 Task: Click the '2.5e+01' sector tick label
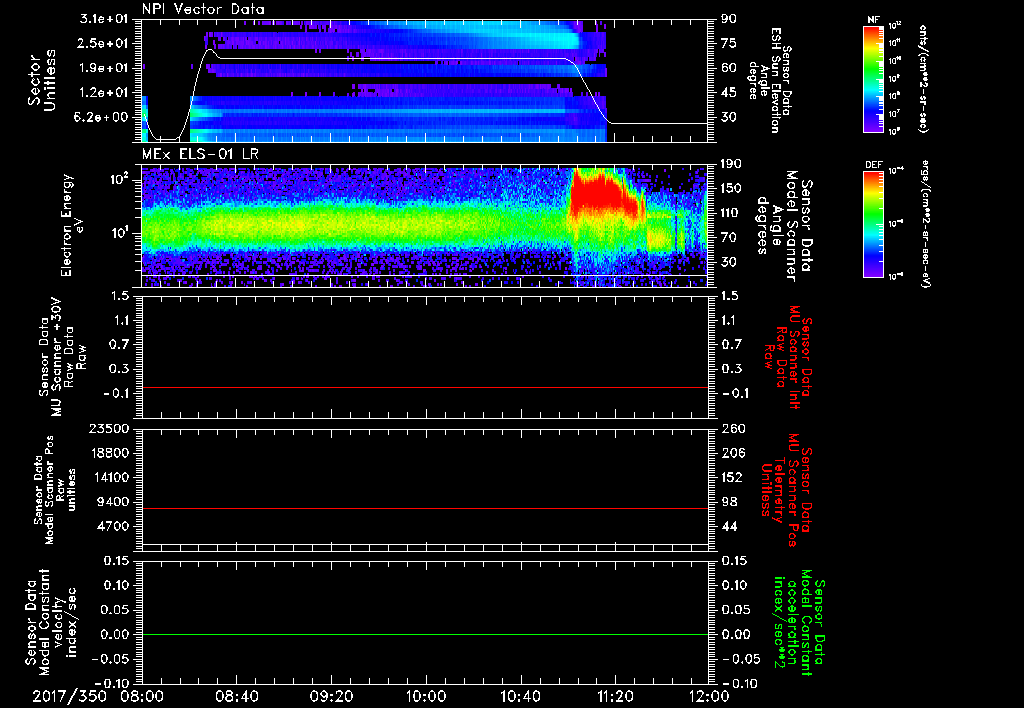click(x=104, y=43)
